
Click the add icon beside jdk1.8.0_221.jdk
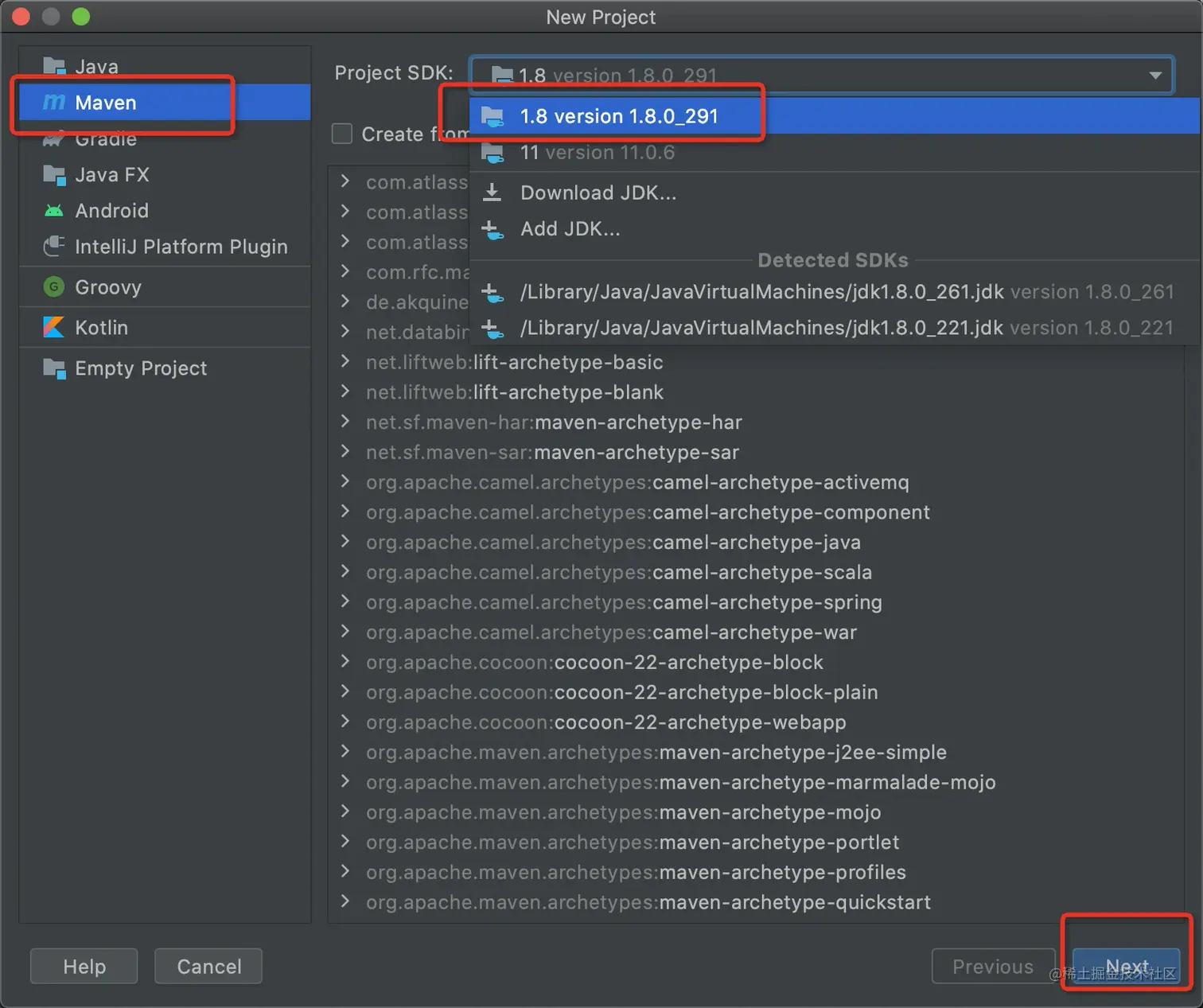(492, 328)
